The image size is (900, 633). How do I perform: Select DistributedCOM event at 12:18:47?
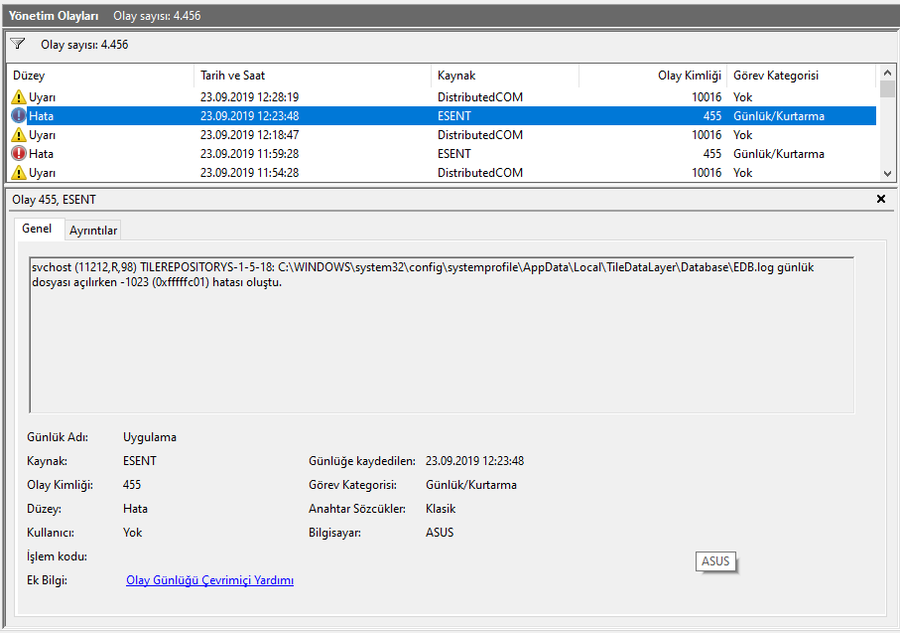pos(479,135)
